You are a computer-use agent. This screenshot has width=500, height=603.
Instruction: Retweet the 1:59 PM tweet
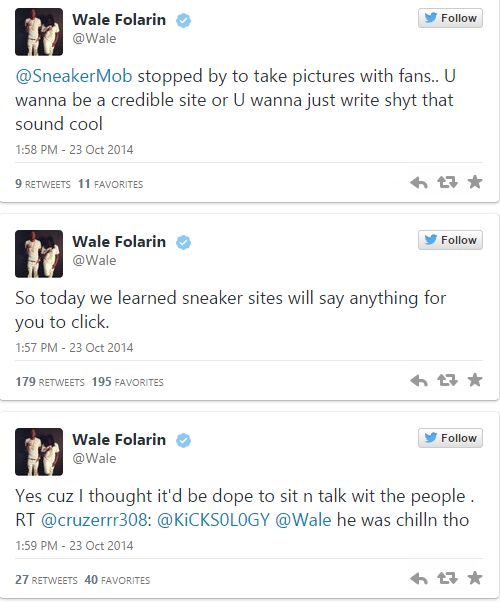(447, 578)
